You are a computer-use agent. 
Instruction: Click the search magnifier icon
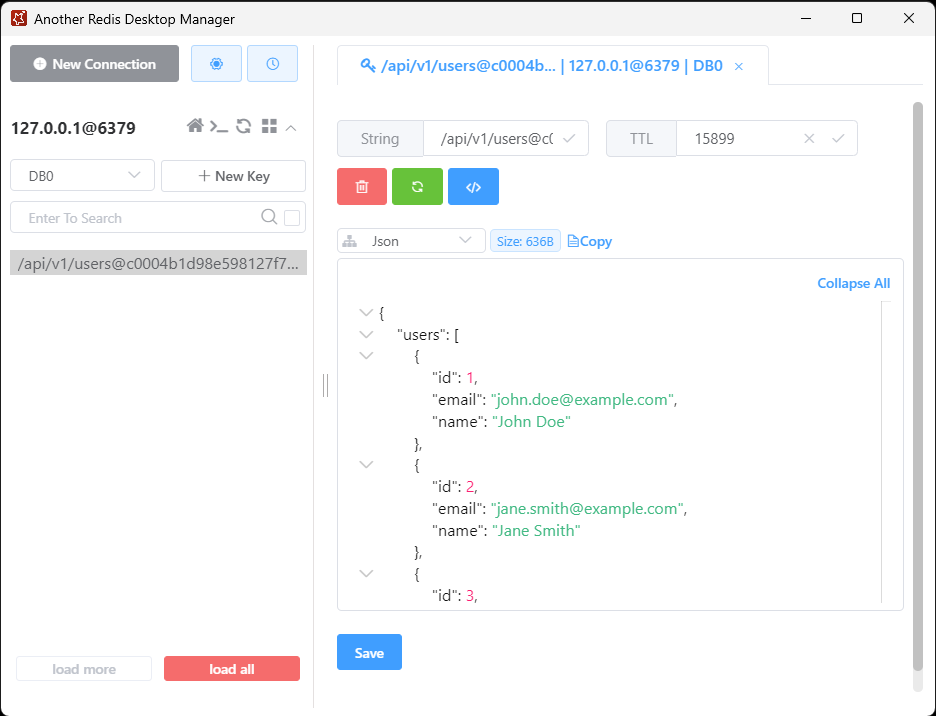coord(269,217)
